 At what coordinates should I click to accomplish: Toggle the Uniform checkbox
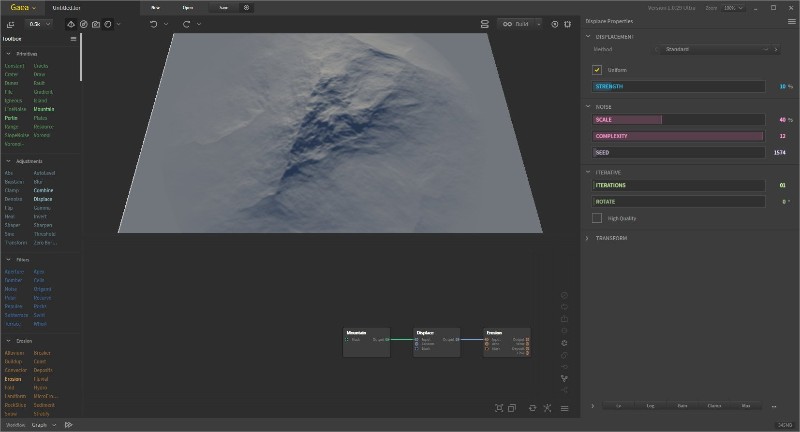tap(597, 70)
